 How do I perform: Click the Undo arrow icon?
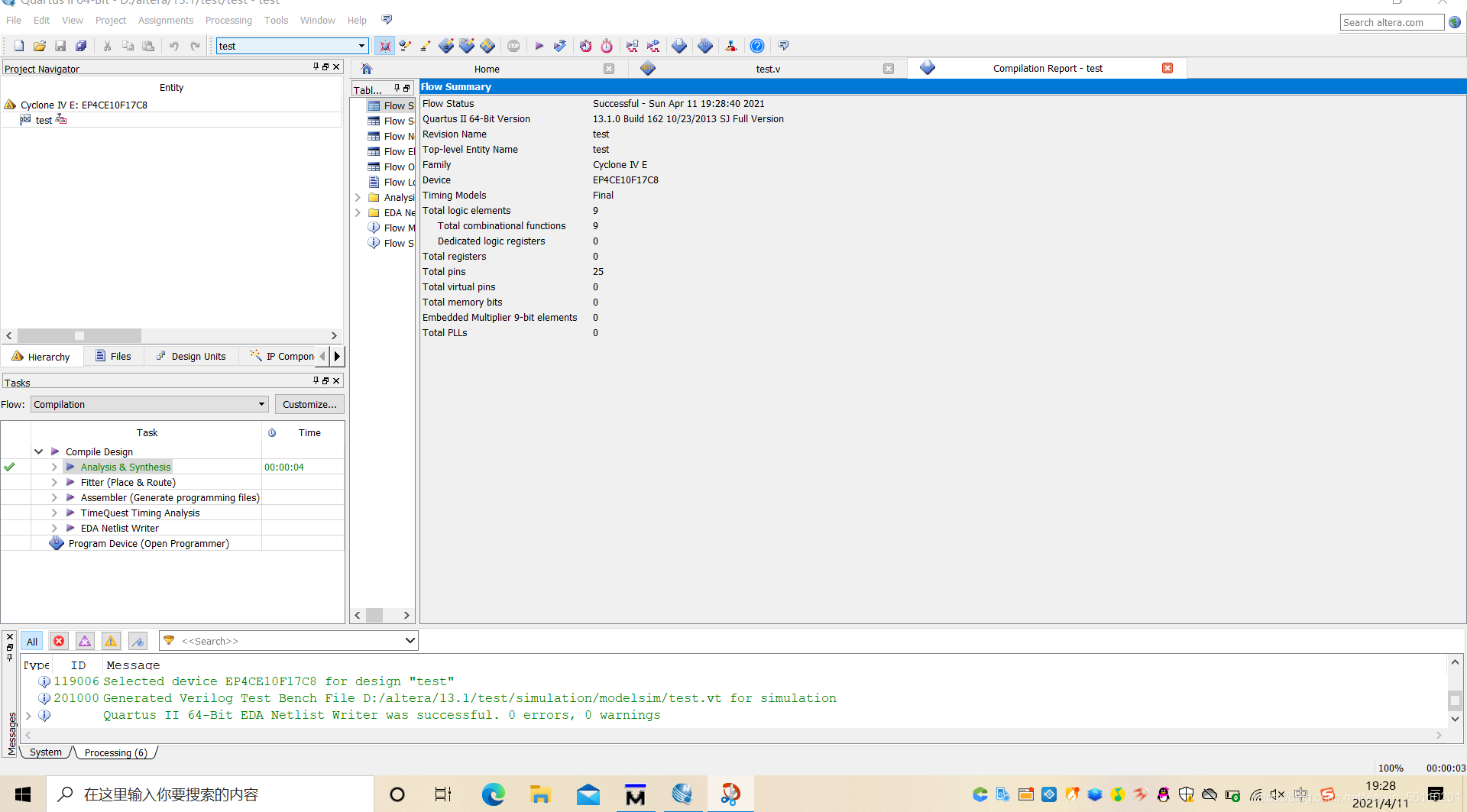tap(174, 46)
